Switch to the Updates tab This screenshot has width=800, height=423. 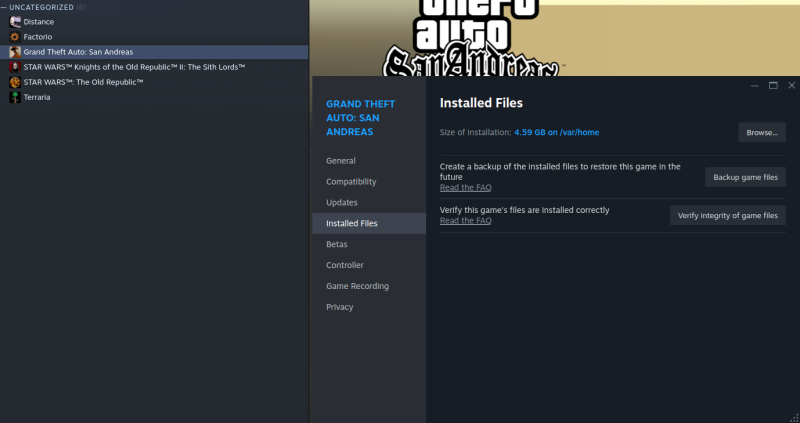click(x=341, y=203)
